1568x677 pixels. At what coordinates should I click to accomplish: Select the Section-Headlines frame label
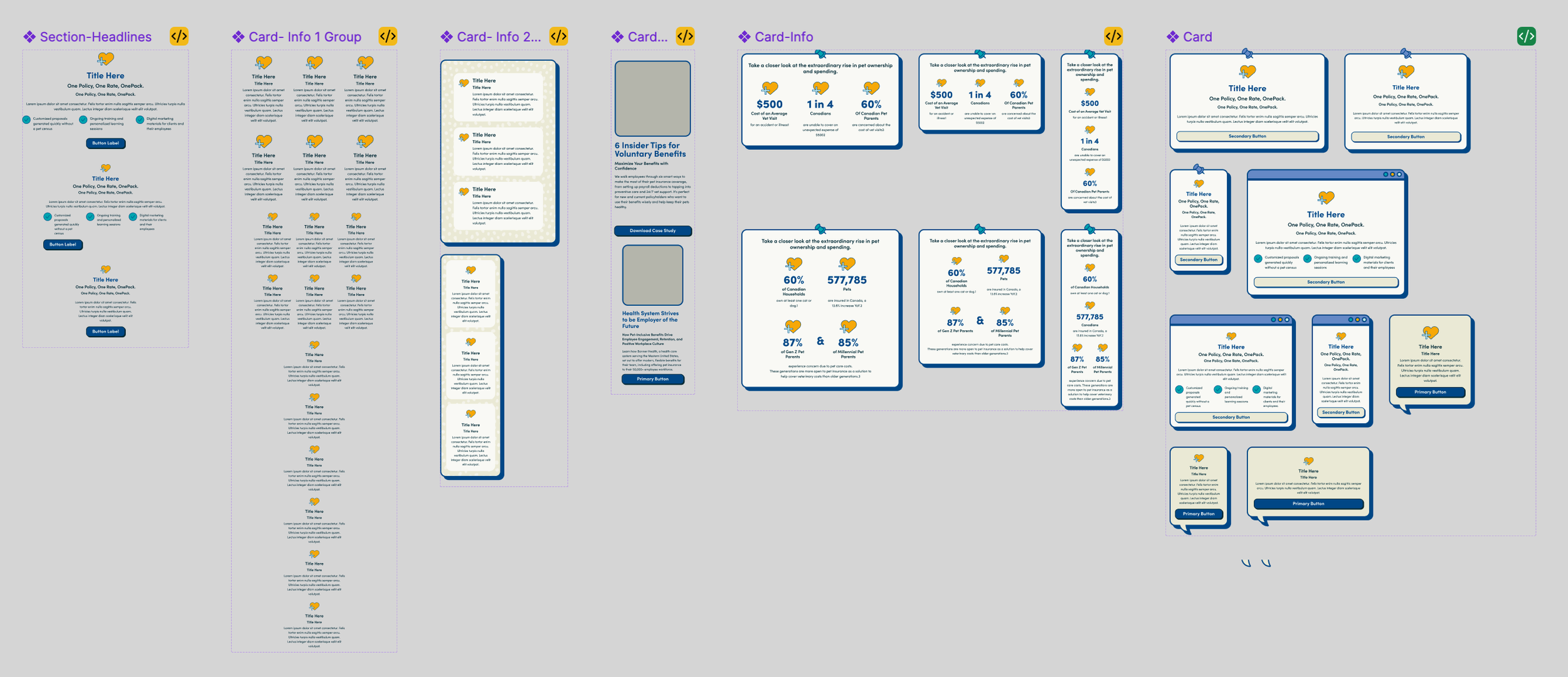coord(95,37)
